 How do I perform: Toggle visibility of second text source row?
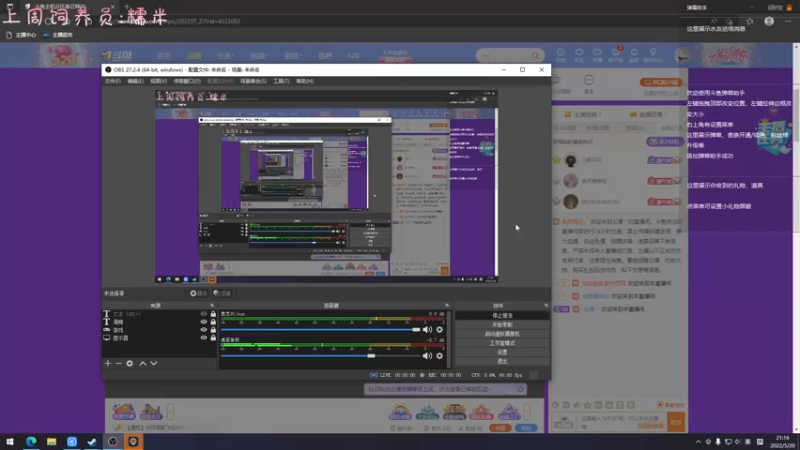(204, 322)
